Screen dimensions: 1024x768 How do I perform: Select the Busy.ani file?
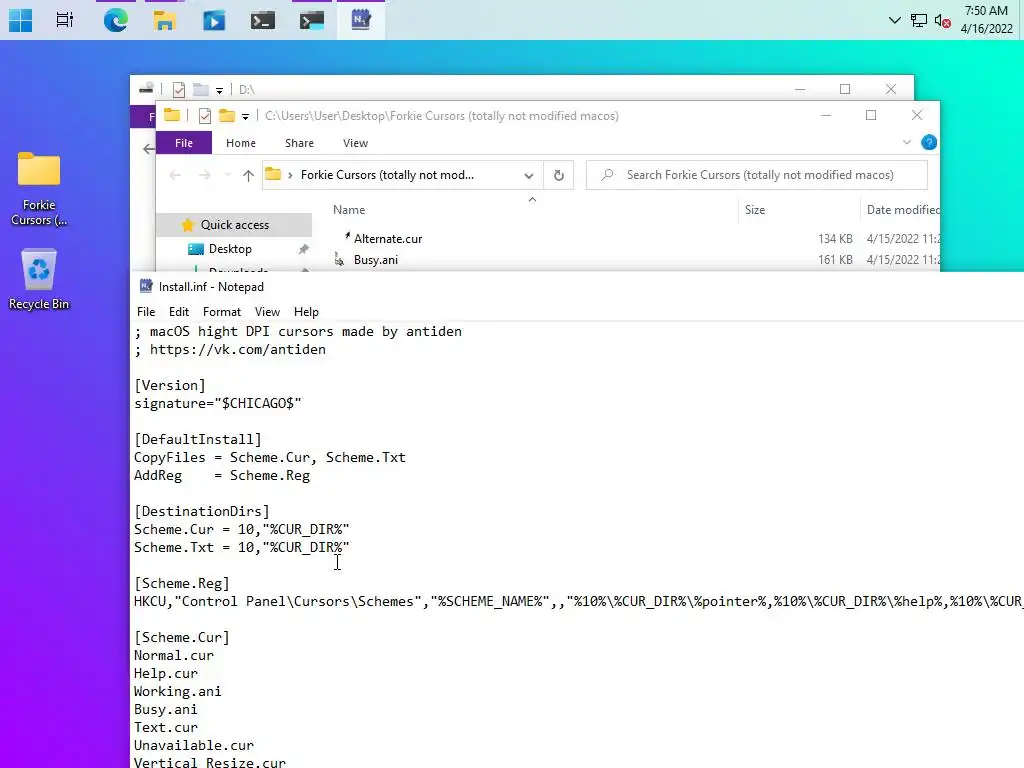click(x=376, y=260)
